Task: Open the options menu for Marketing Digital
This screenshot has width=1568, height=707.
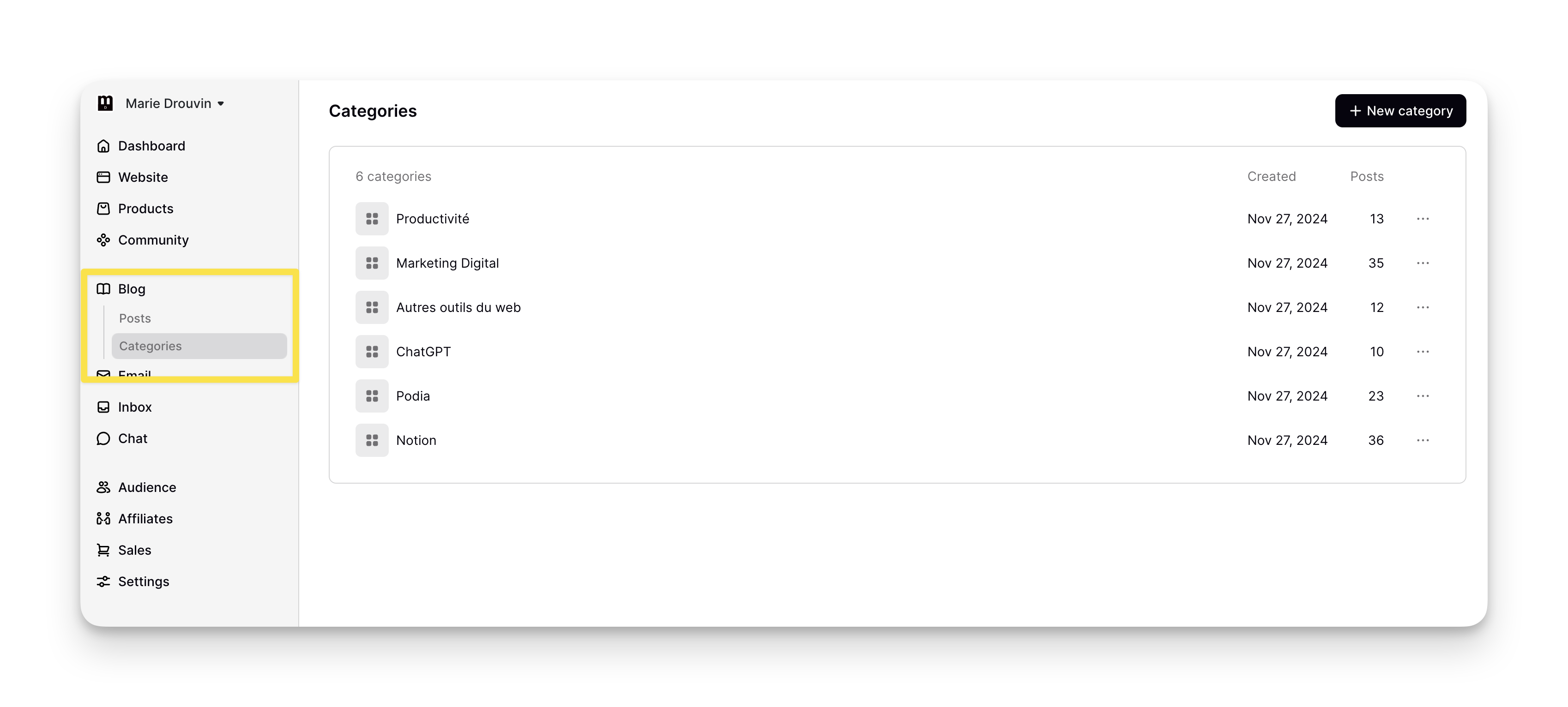Action: pyautogui.click(x=1423, y=263)
